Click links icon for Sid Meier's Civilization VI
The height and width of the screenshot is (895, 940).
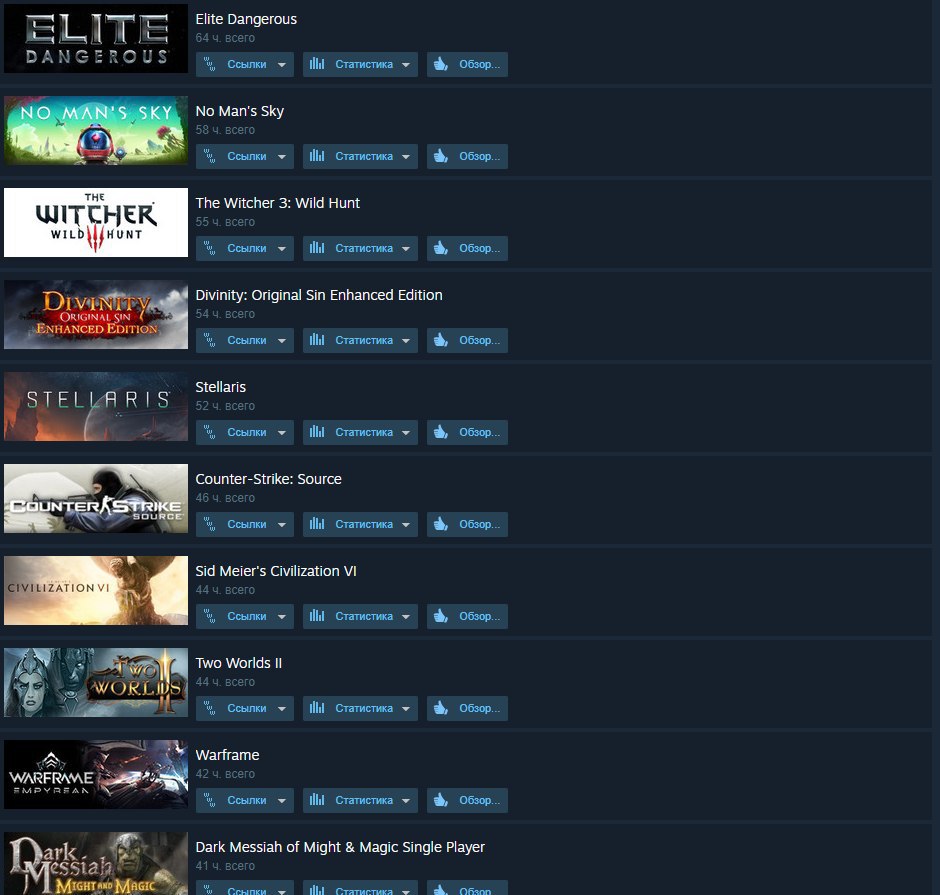209,616
